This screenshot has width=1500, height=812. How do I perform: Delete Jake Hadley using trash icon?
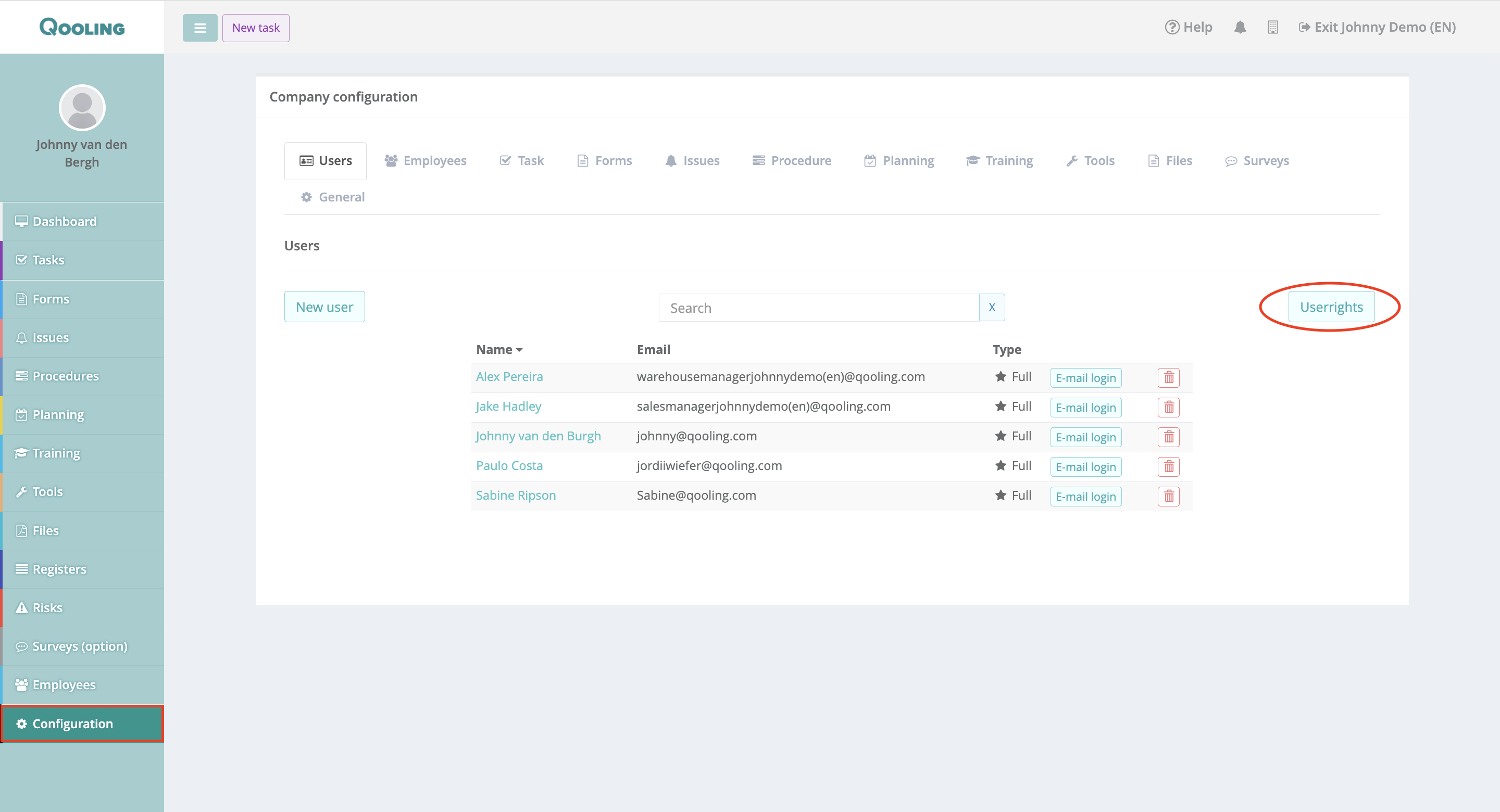click(1168, 408)
